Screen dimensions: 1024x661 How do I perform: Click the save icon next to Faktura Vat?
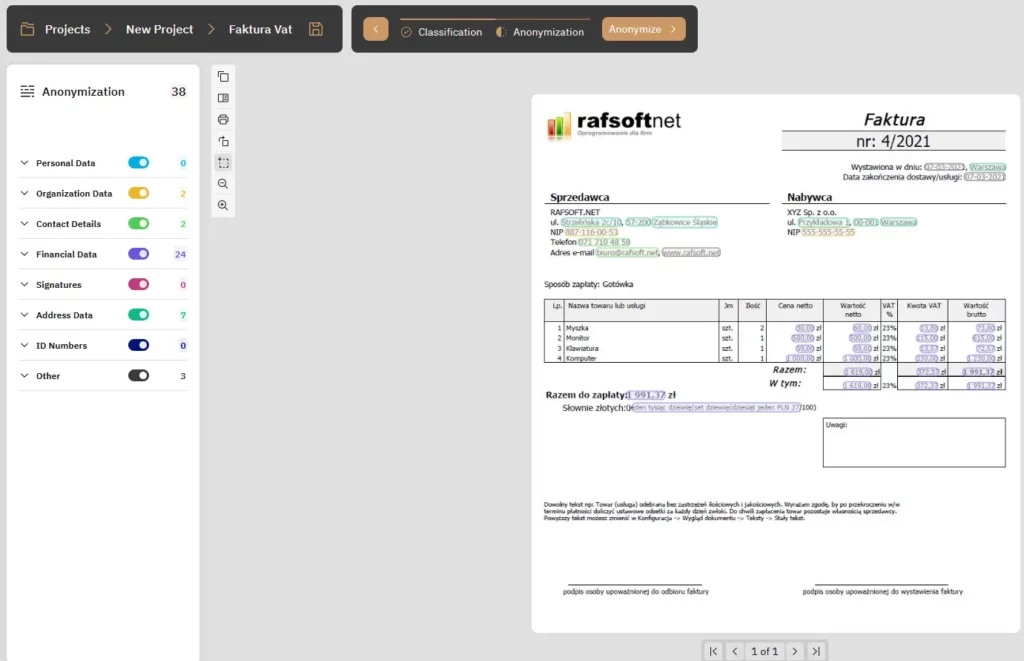tap(316, 29)
